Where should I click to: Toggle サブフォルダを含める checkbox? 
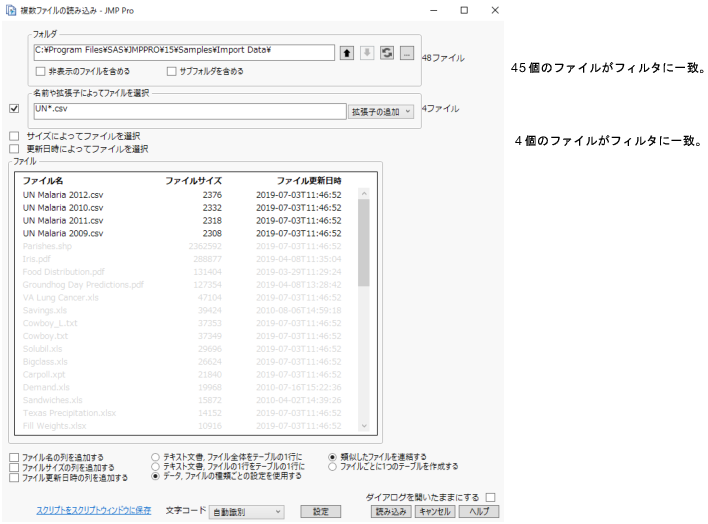pos(172,71)
